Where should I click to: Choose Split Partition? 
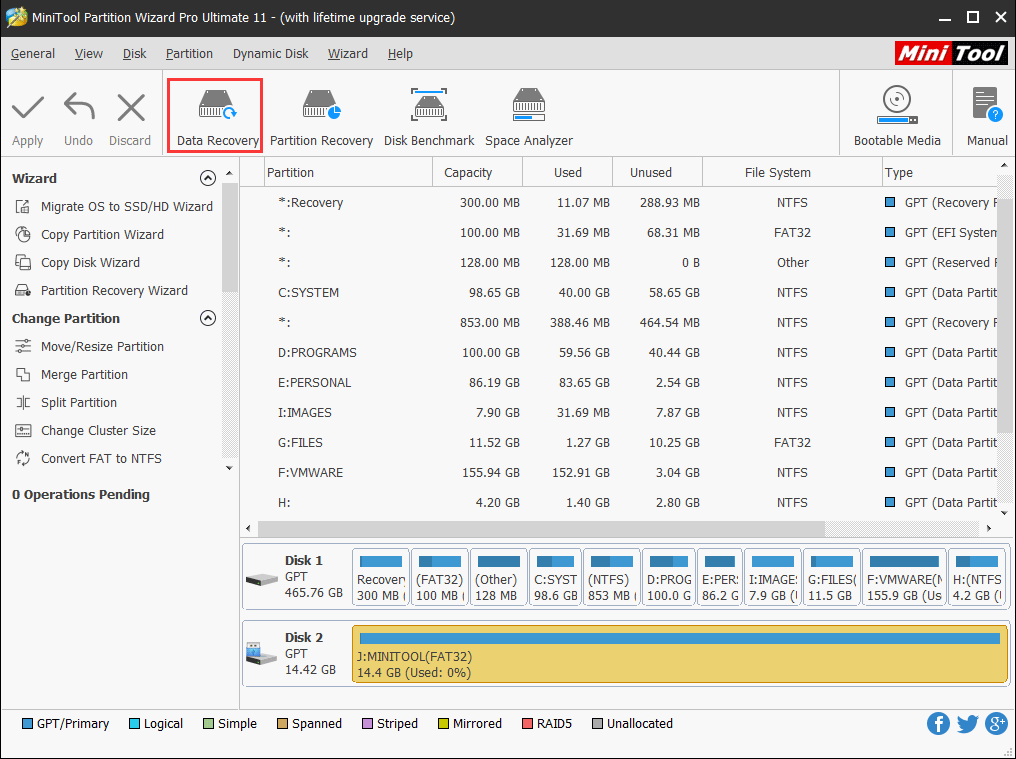pos(66,403)
